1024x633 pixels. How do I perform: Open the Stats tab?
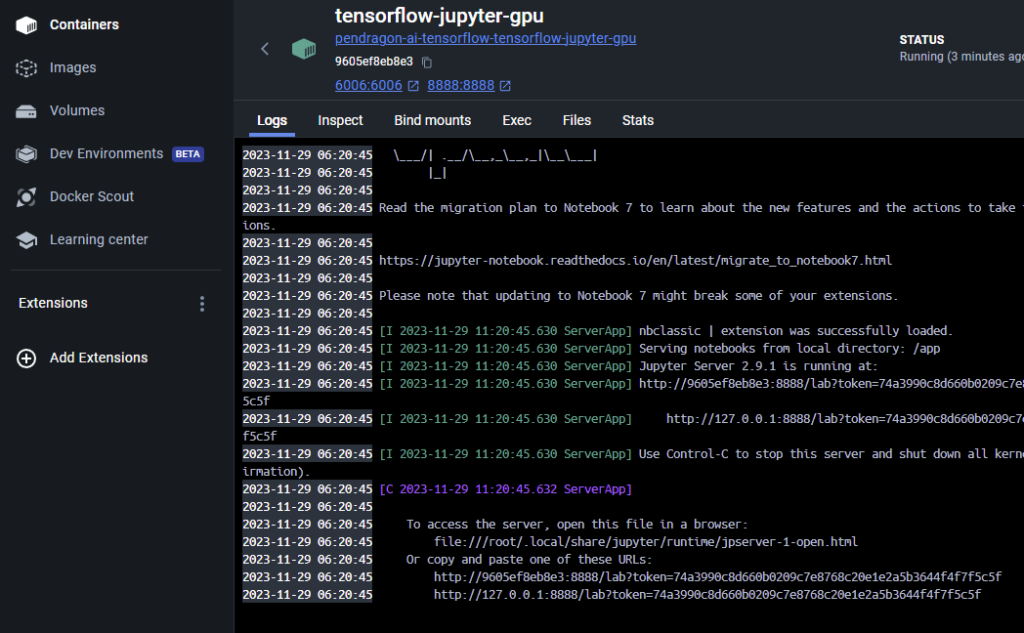point(638,120)
